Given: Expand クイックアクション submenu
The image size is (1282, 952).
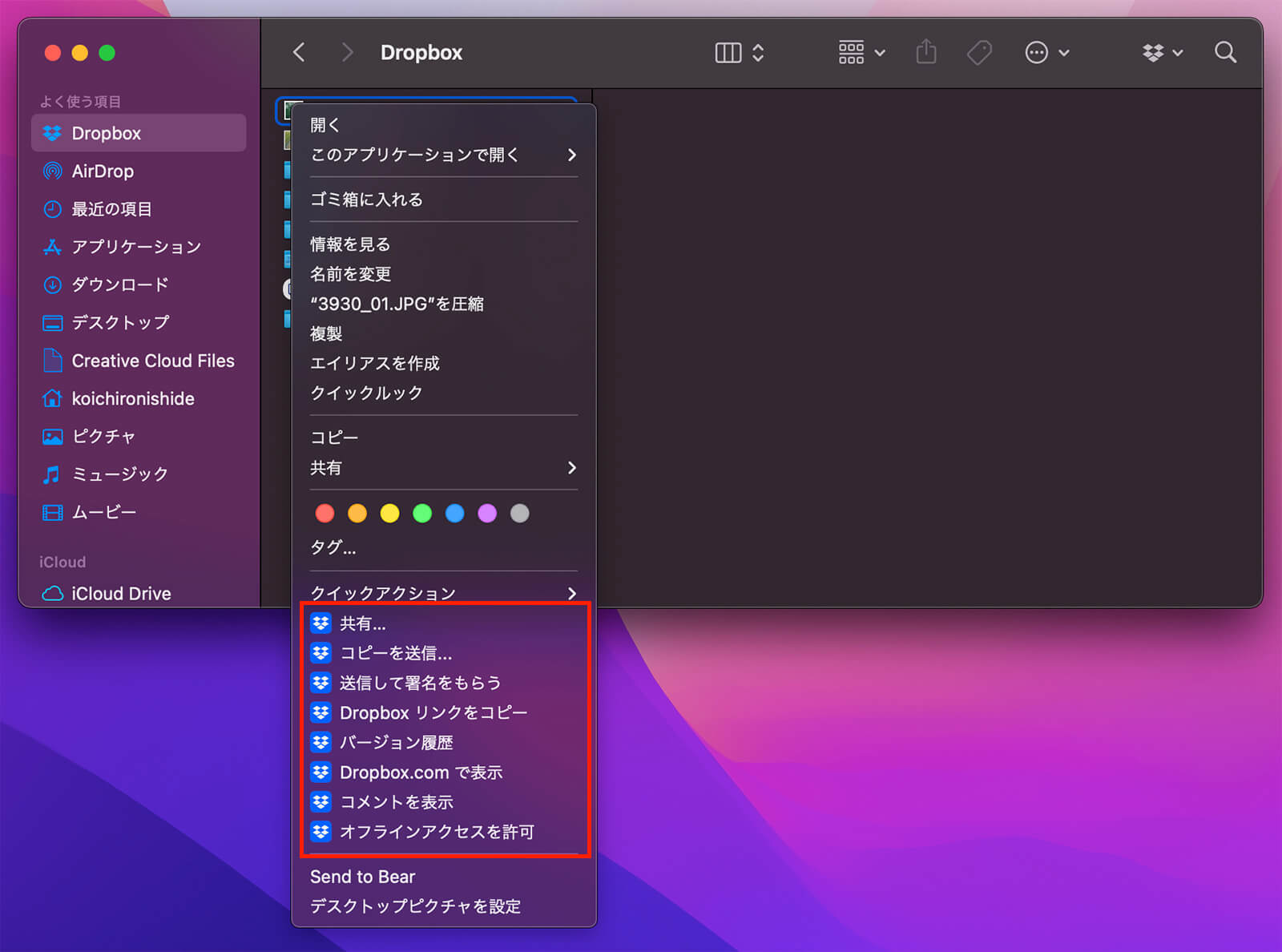Looking at the screenshot, I should click(x=444, y=593).
